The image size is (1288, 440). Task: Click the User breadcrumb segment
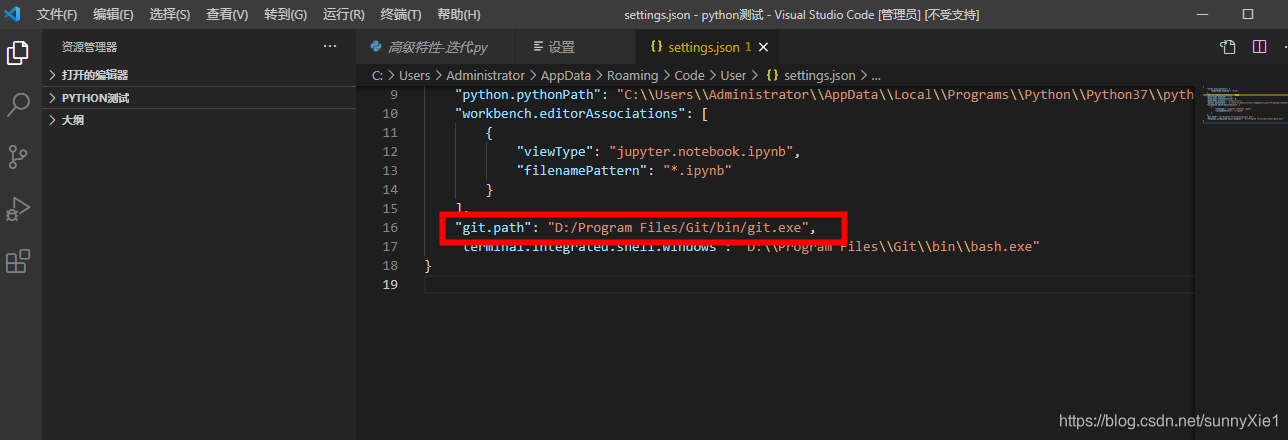[x=734, y=75]
